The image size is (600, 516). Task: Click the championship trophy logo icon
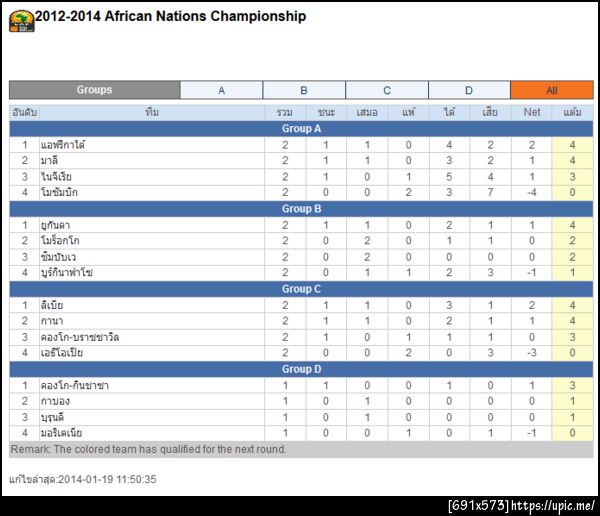click(x=21, y=18)
